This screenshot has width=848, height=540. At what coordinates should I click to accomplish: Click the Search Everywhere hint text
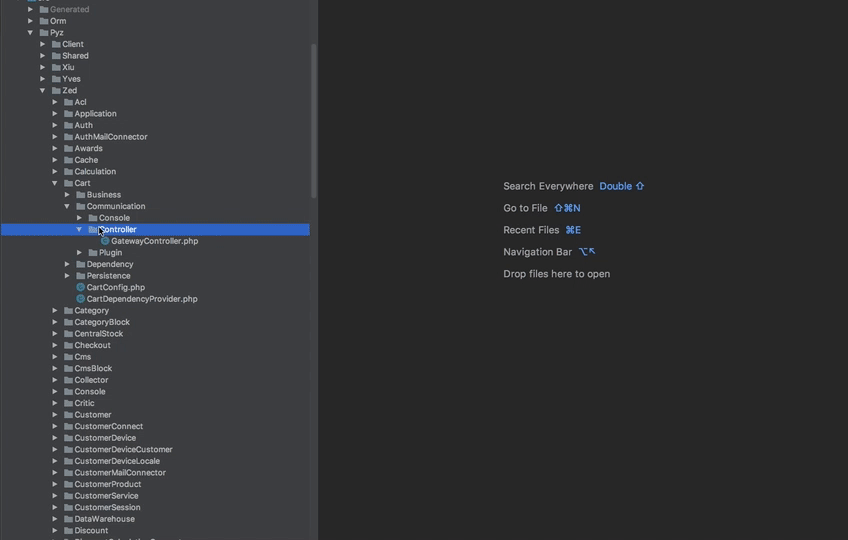pos(548,186)
